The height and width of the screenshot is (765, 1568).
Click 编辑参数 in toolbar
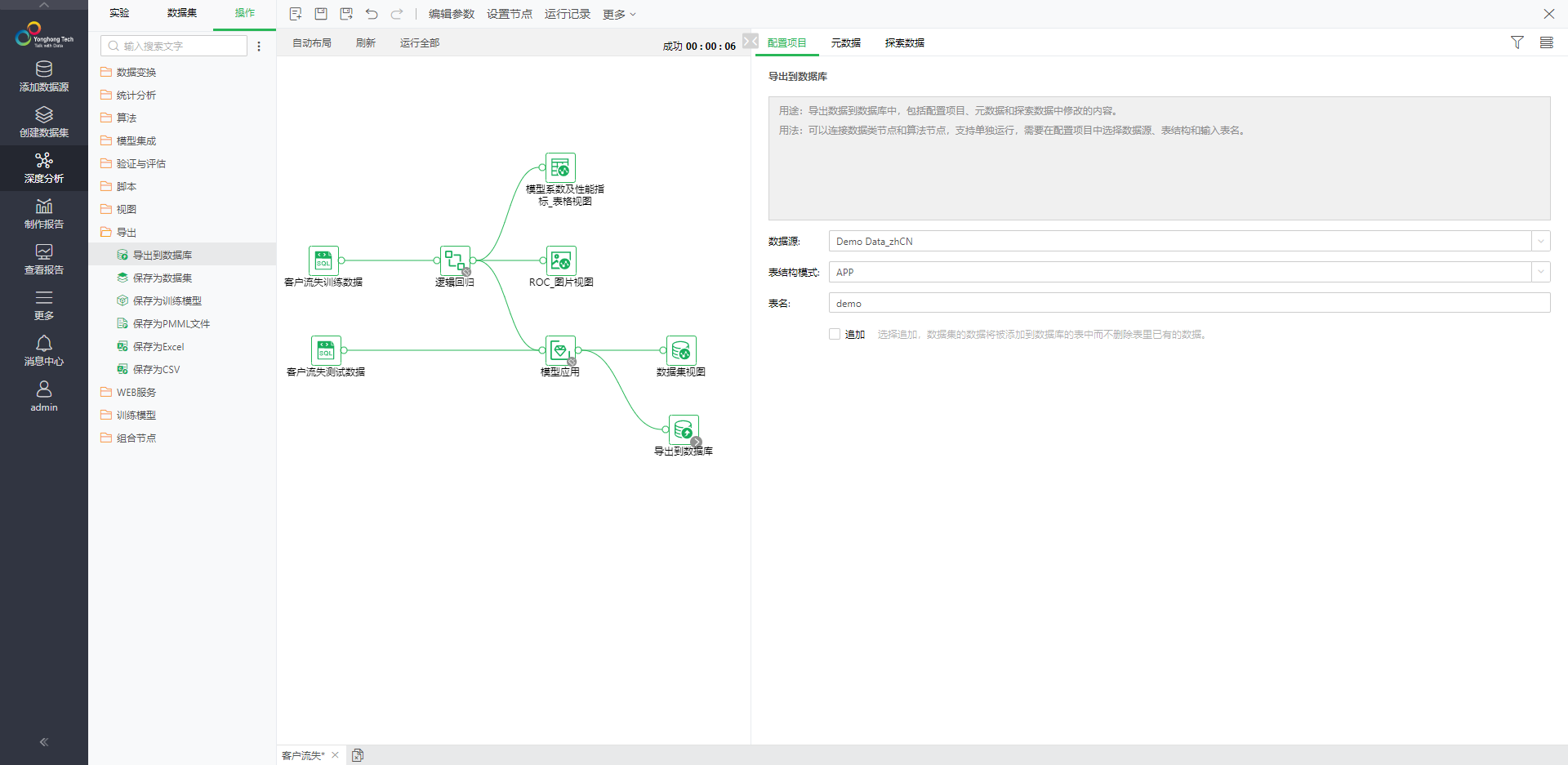point(452,14)
